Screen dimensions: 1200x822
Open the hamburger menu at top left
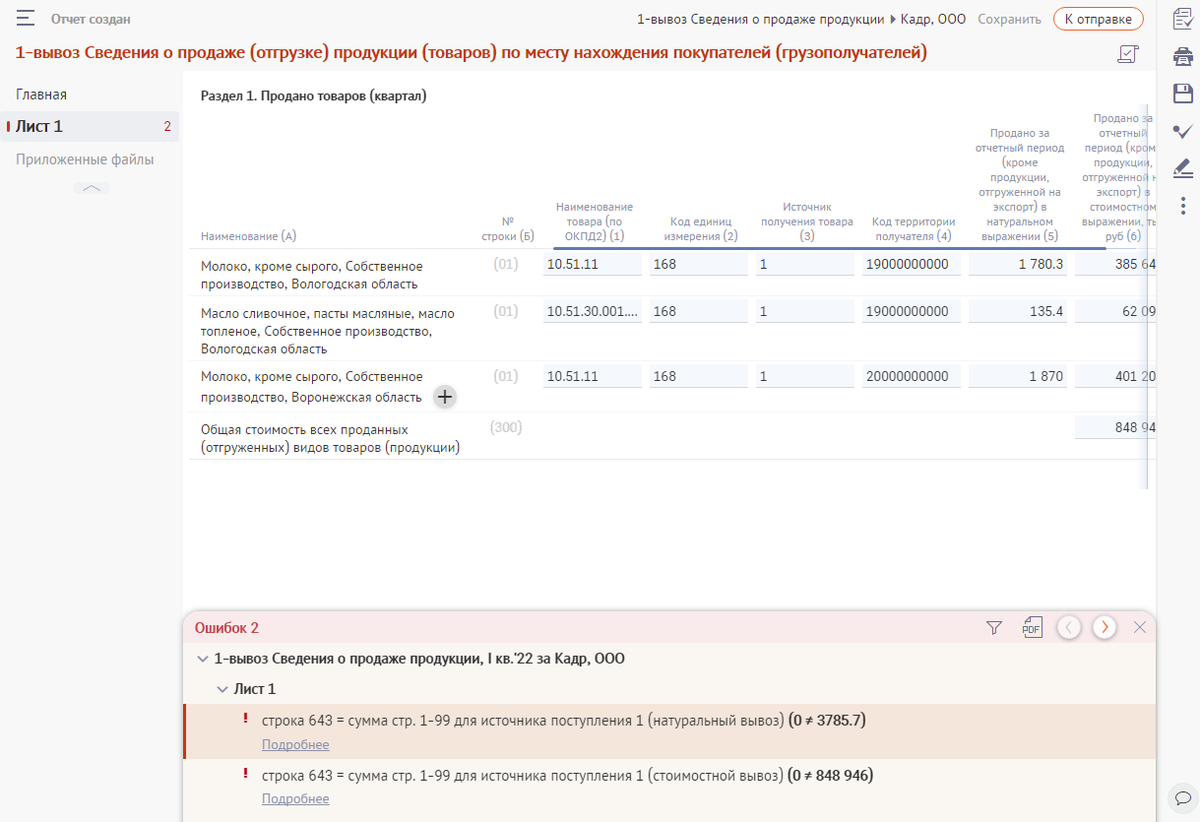click(27, 19)
